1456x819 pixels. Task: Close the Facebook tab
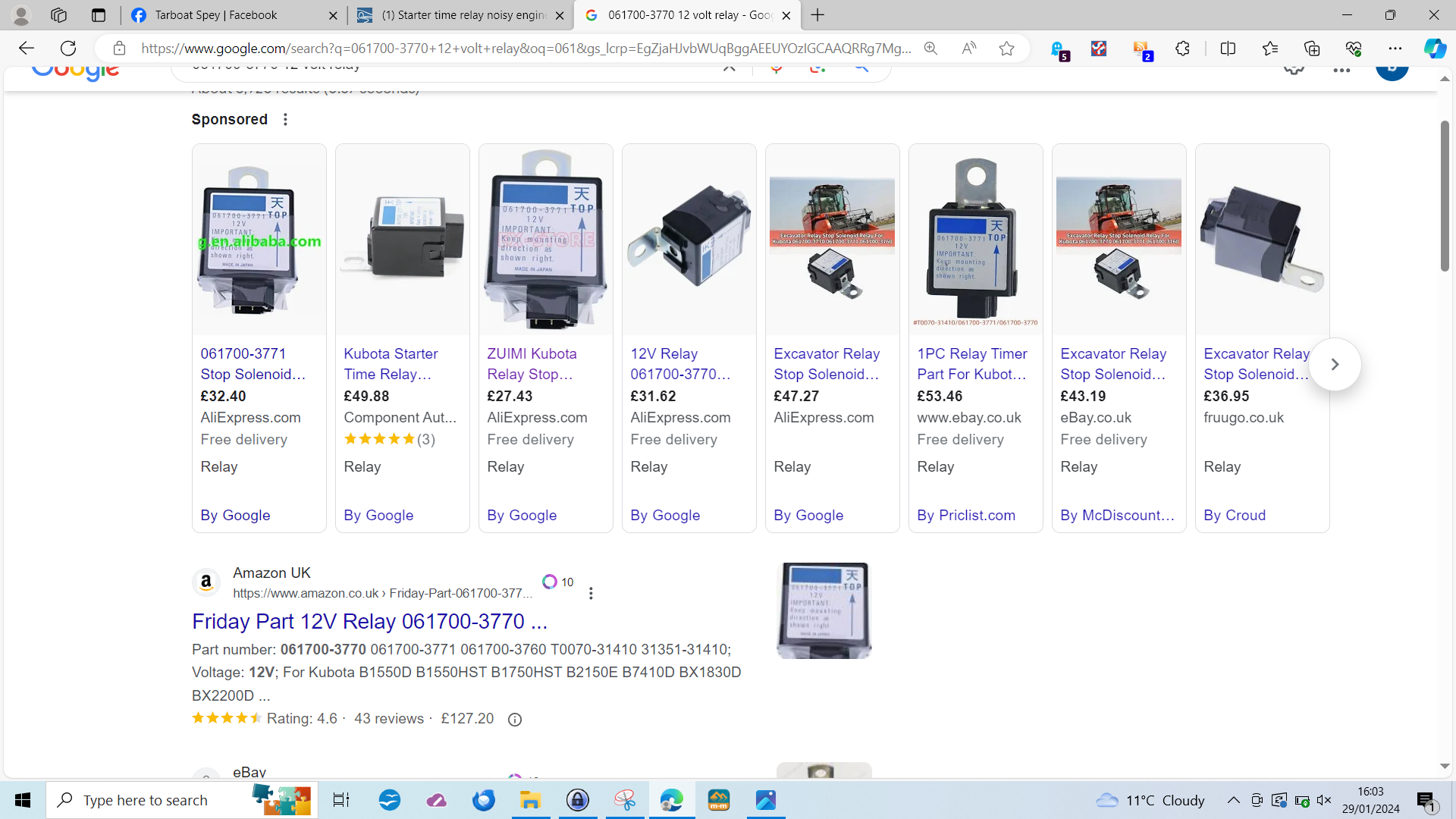click(333, 15)
